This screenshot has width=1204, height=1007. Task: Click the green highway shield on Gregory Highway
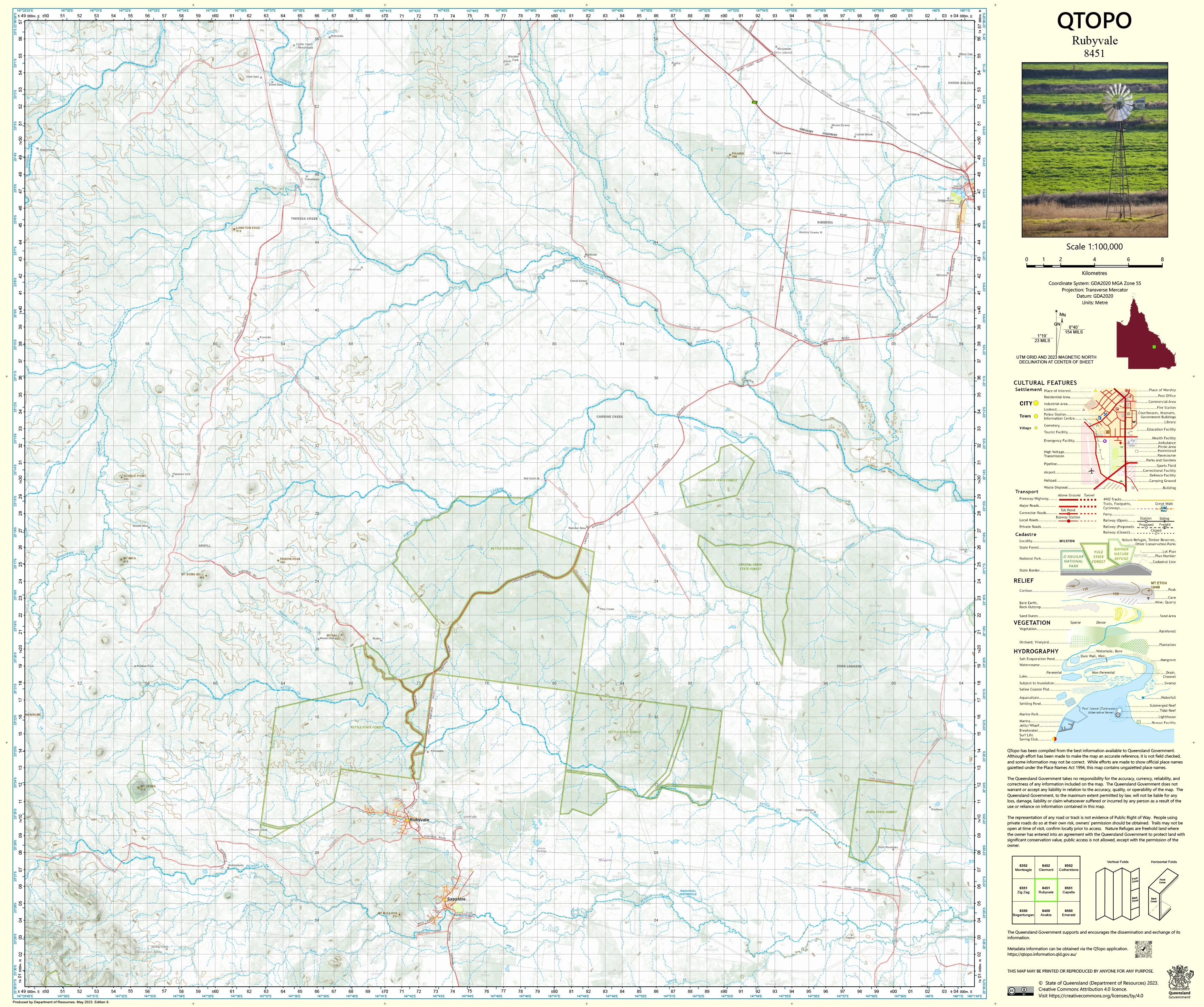(x=755, y=102)
